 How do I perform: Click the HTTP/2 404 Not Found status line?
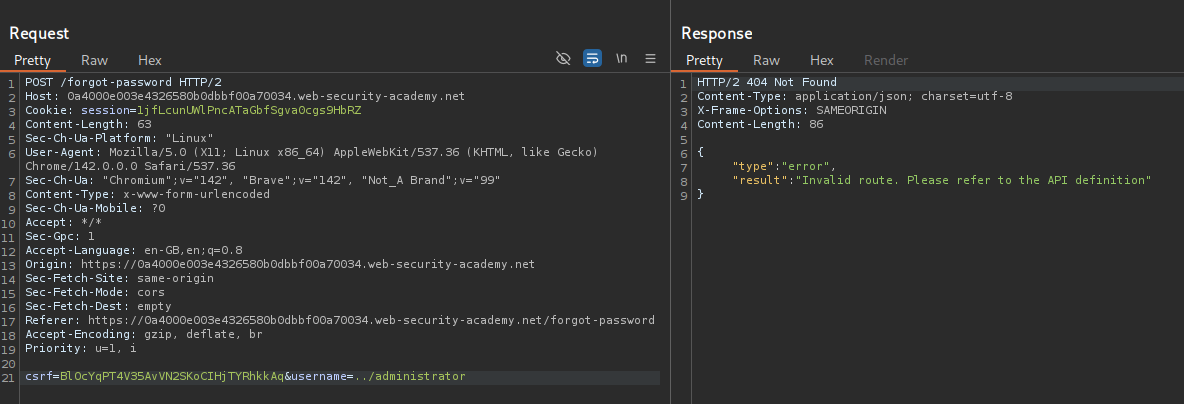point(766,82)
